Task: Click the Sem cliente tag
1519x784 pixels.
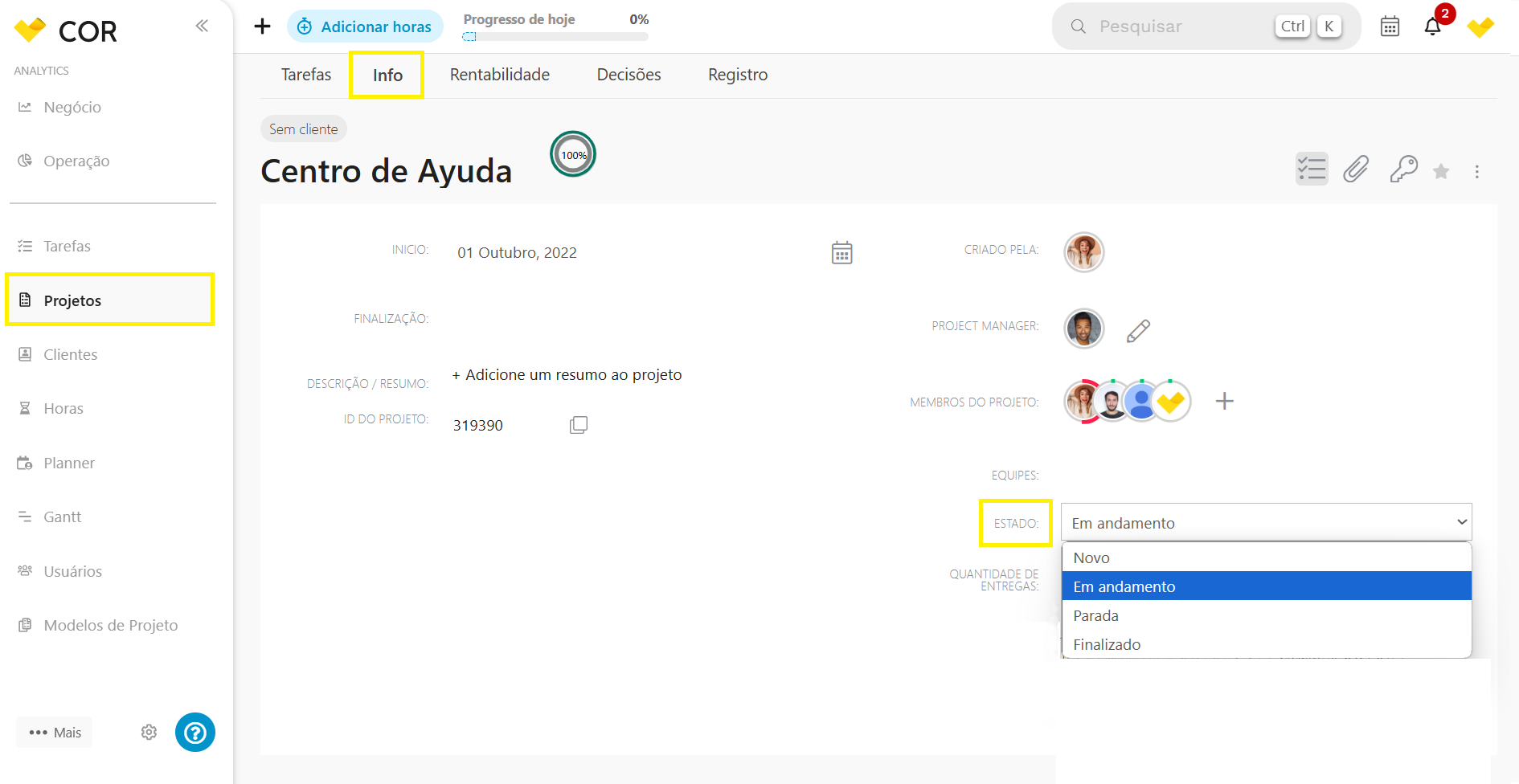Action: [x=304, y=129]
